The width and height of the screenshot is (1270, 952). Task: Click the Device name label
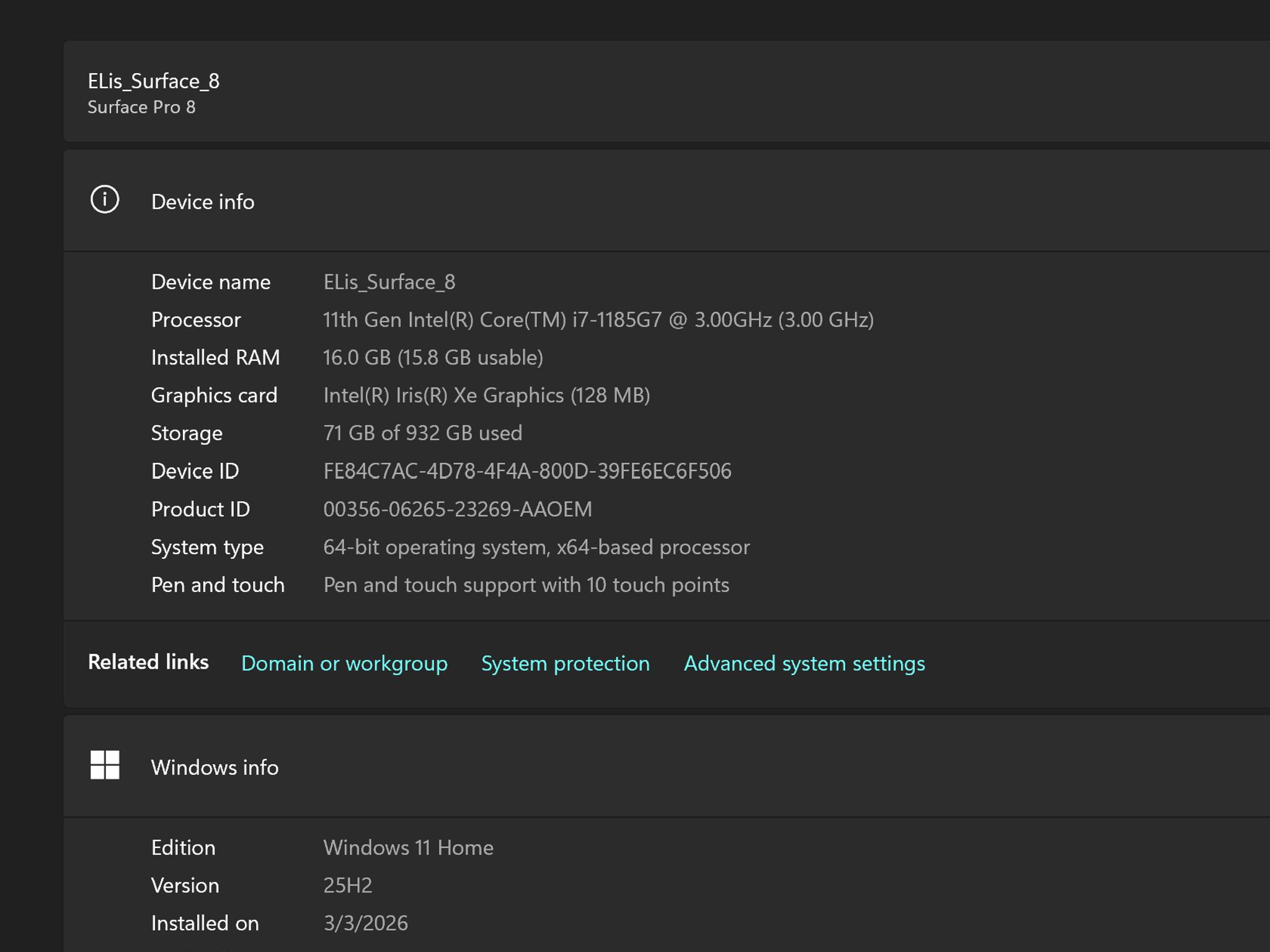pos(211,282)
